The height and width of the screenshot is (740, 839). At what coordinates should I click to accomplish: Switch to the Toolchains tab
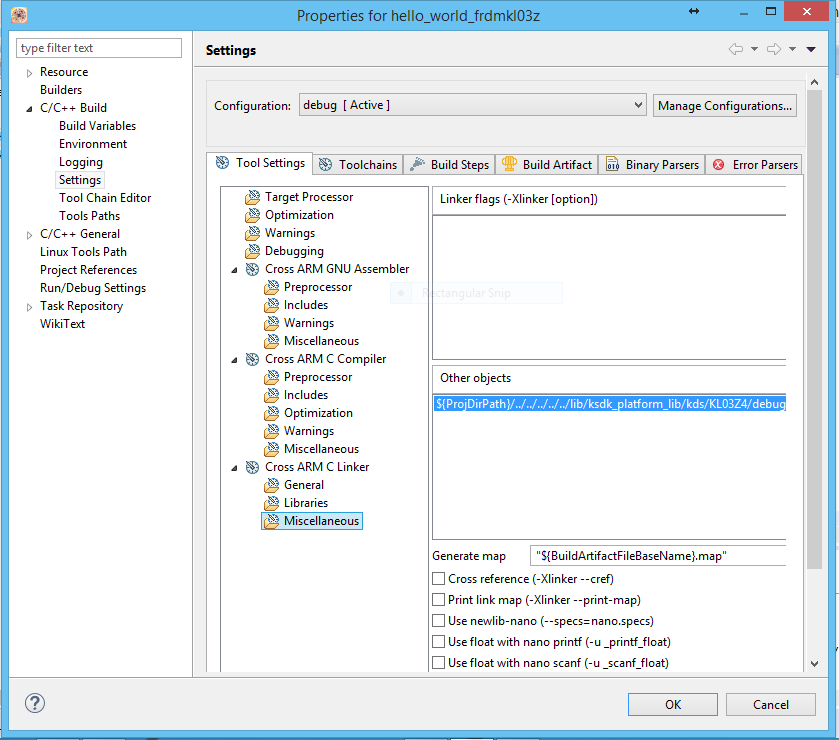[359, 165]
